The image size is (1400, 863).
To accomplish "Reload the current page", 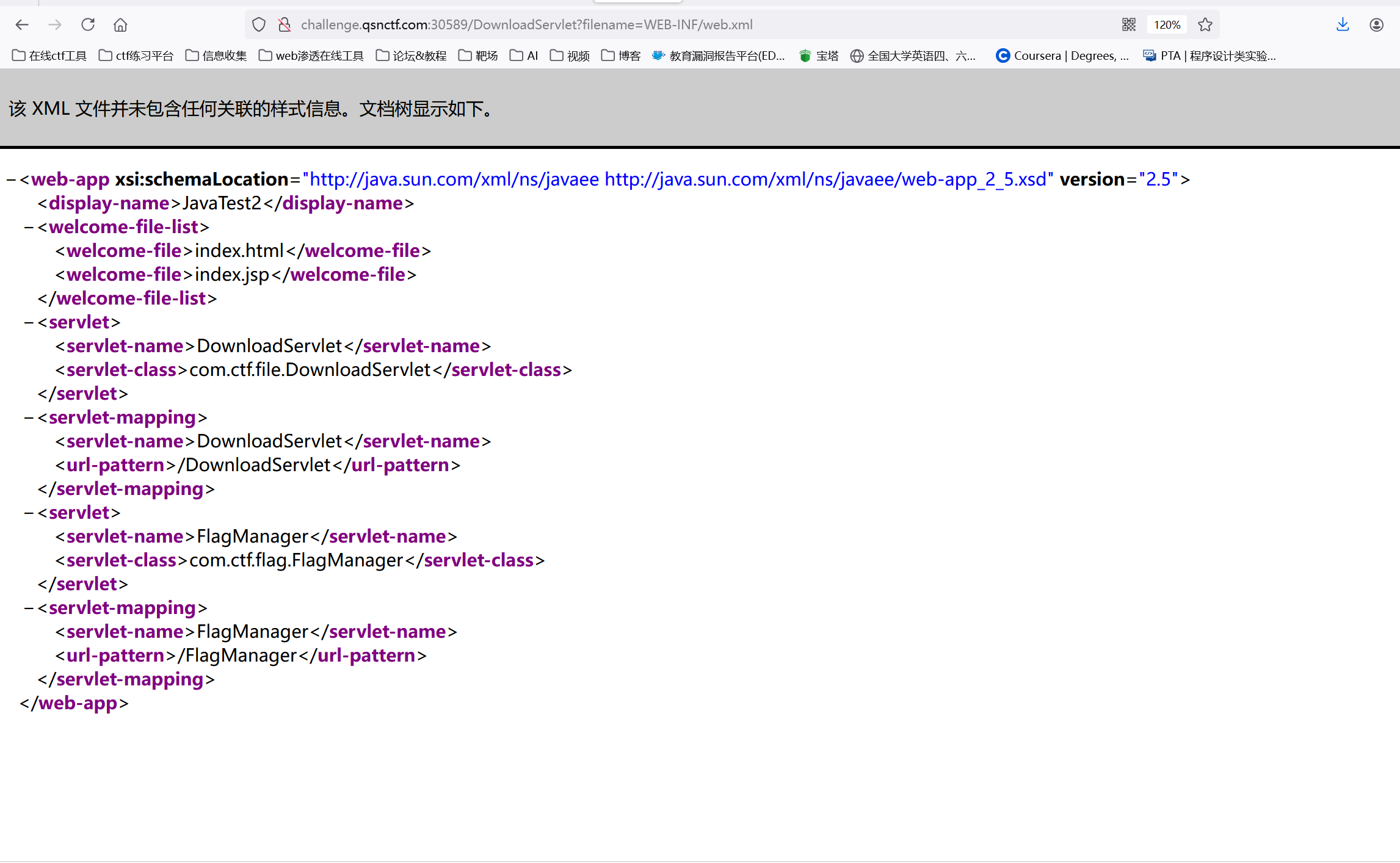I will click(x=88, y=24).
